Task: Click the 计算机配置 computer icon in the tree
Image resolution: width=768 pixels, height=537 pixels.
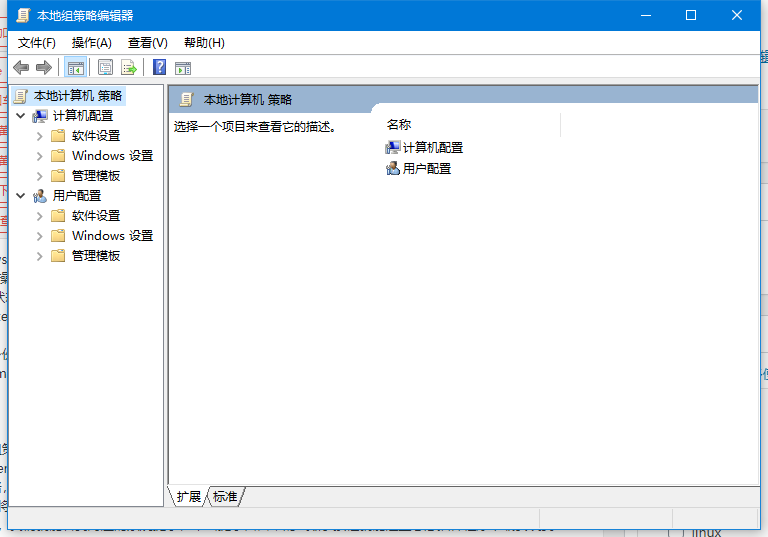Action: pos(40,116)
